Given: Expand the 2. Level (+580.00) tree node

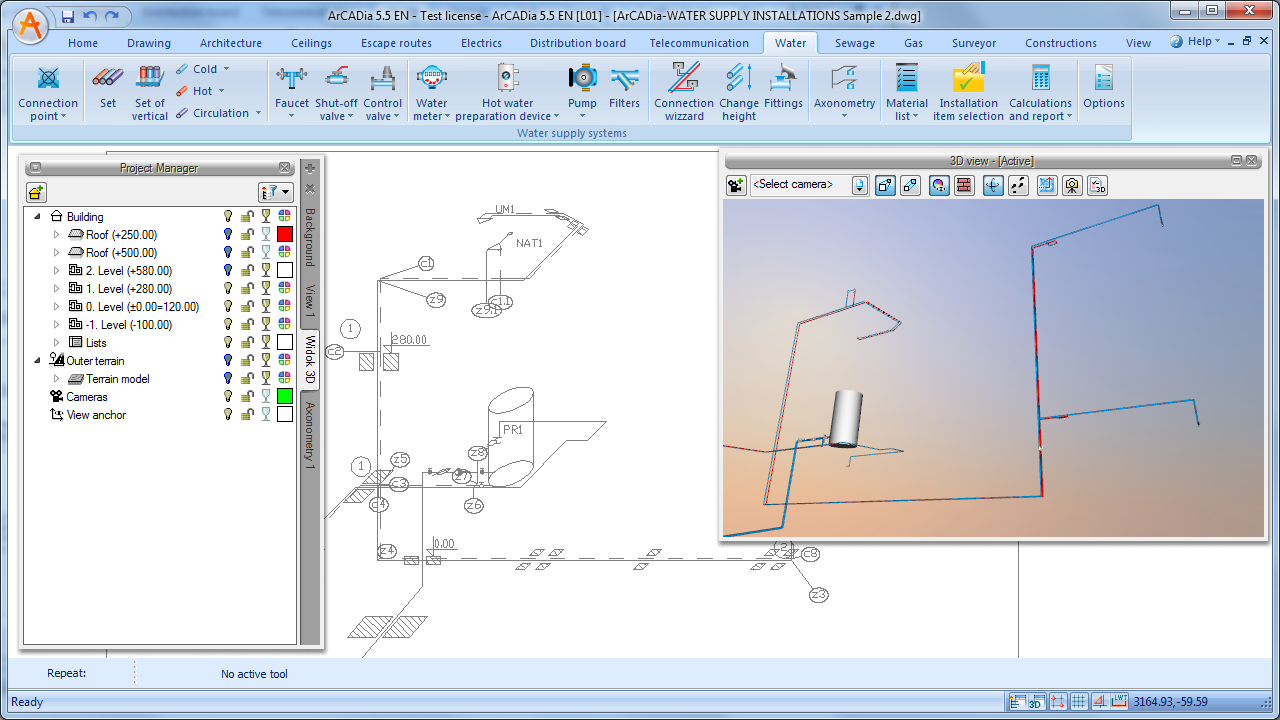Looking at the screenshot, I should click(x=57, y=271).
